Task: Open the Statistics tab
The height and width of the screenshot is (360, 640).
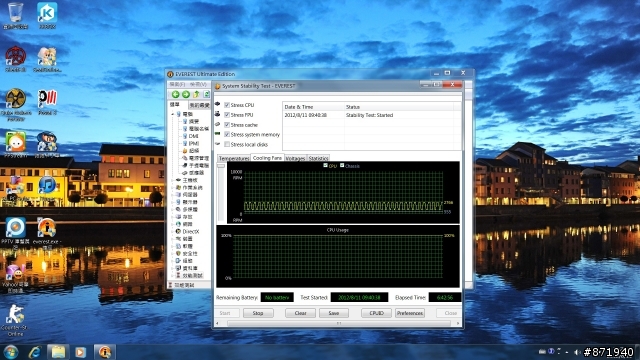Action: pyautogui.click(x=318, y=158)
